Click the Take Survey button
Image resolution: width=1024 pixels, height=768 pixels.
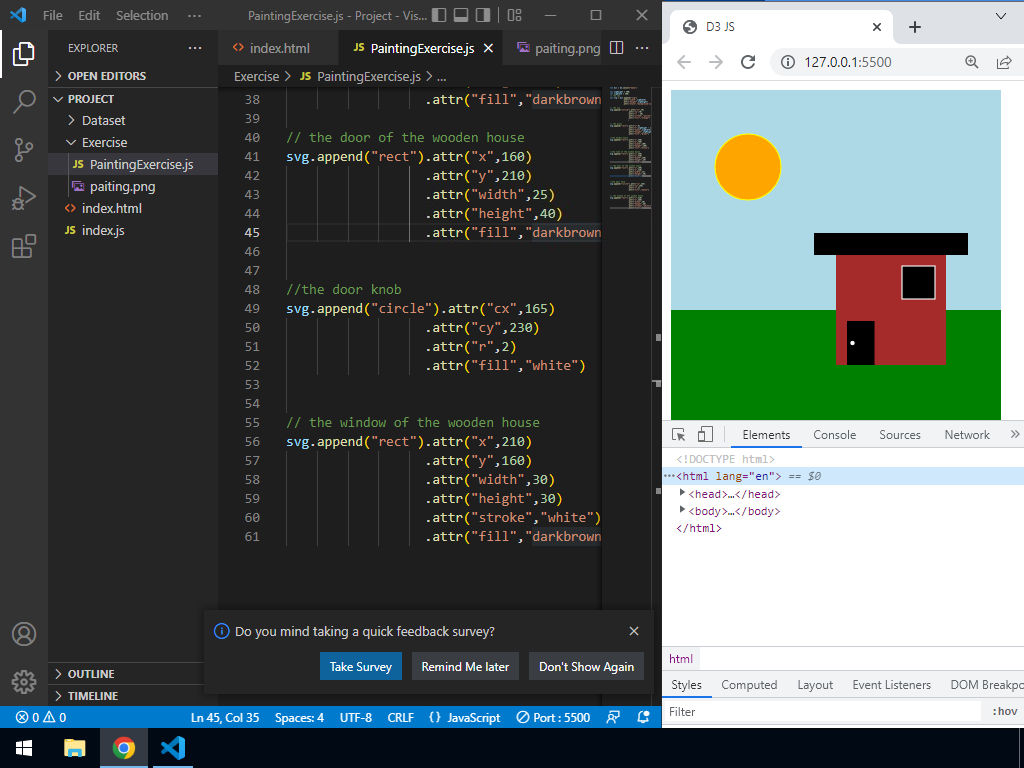(x=360, y=667)
